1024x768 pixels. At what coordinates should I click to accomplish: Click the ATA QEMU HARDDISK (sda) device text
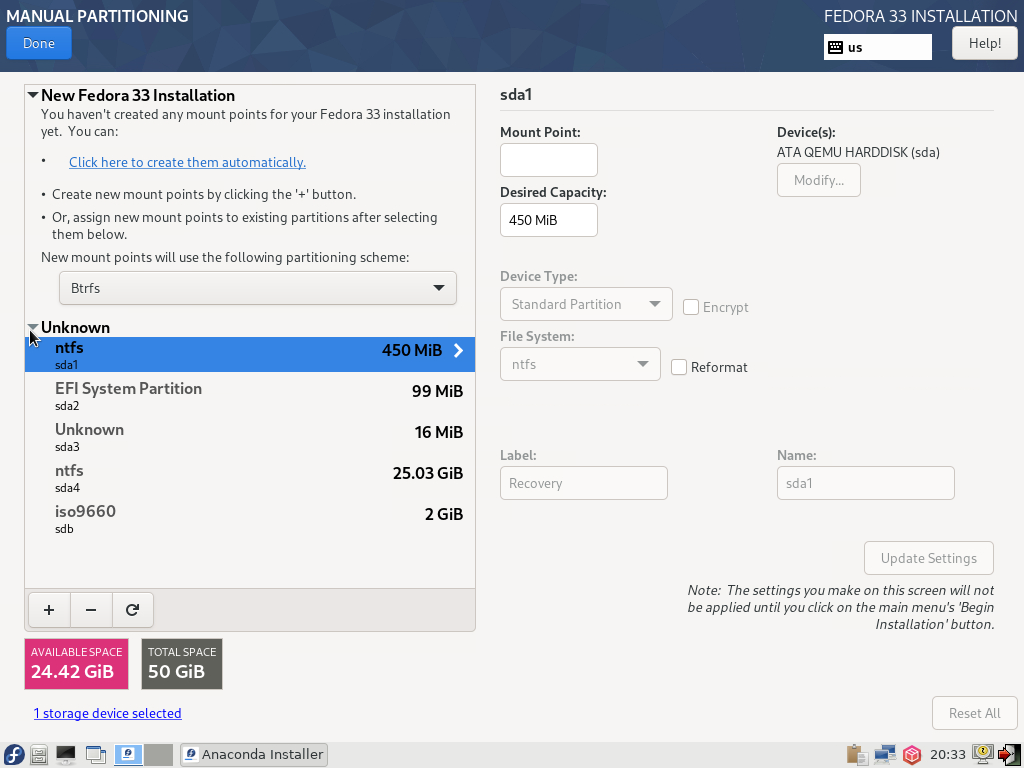click(858, 152)
